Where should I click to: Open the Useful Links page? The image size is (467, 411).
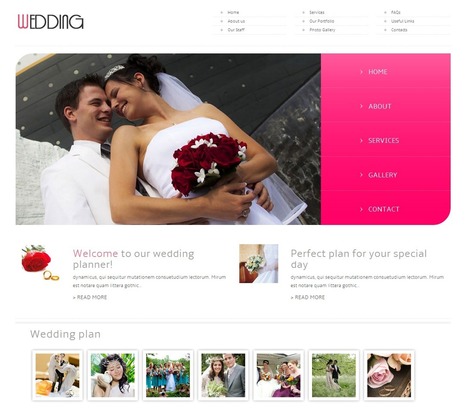(x=402, y=21)
